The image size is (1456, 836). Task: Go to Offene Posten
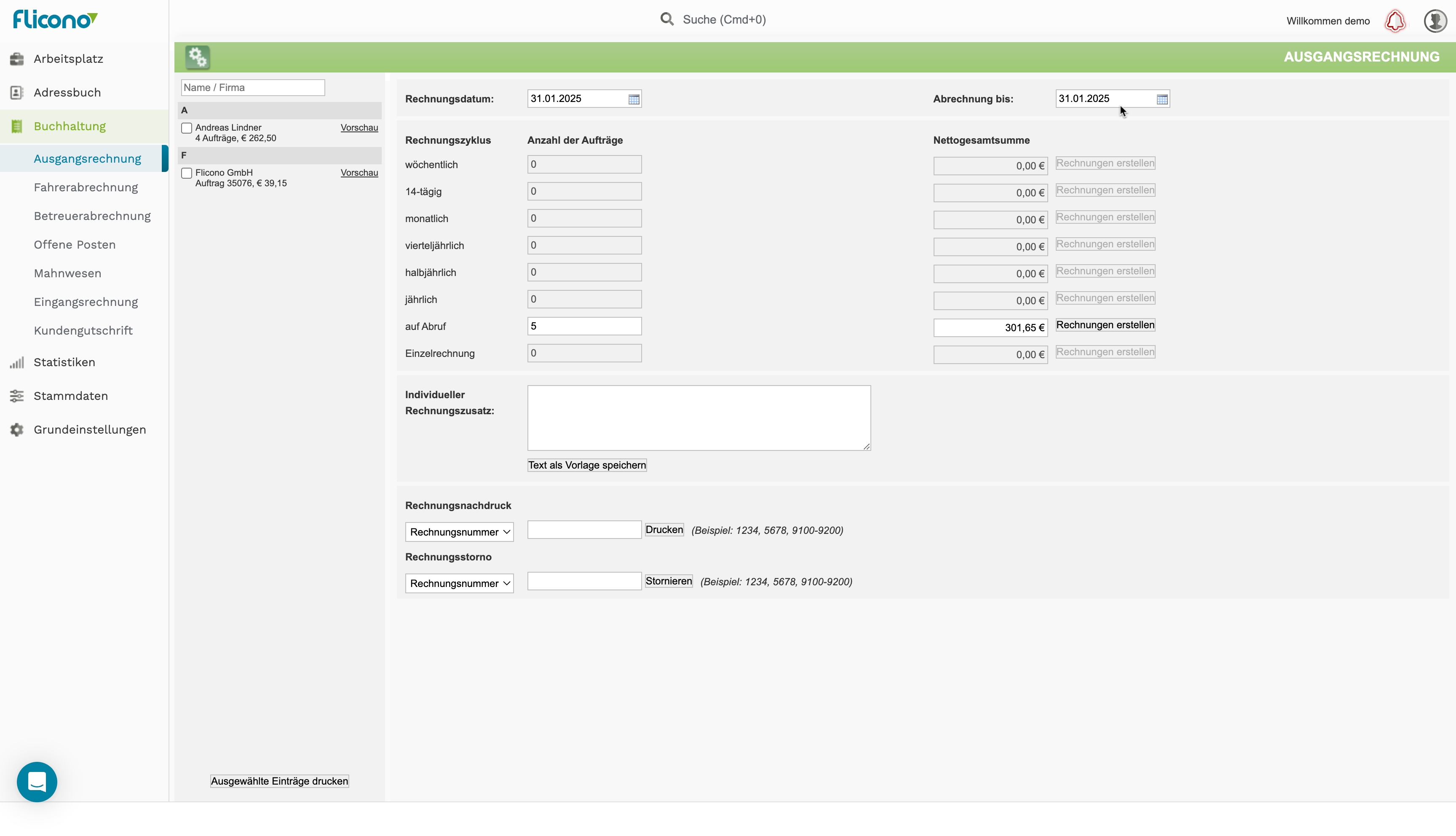click(75, 244)
